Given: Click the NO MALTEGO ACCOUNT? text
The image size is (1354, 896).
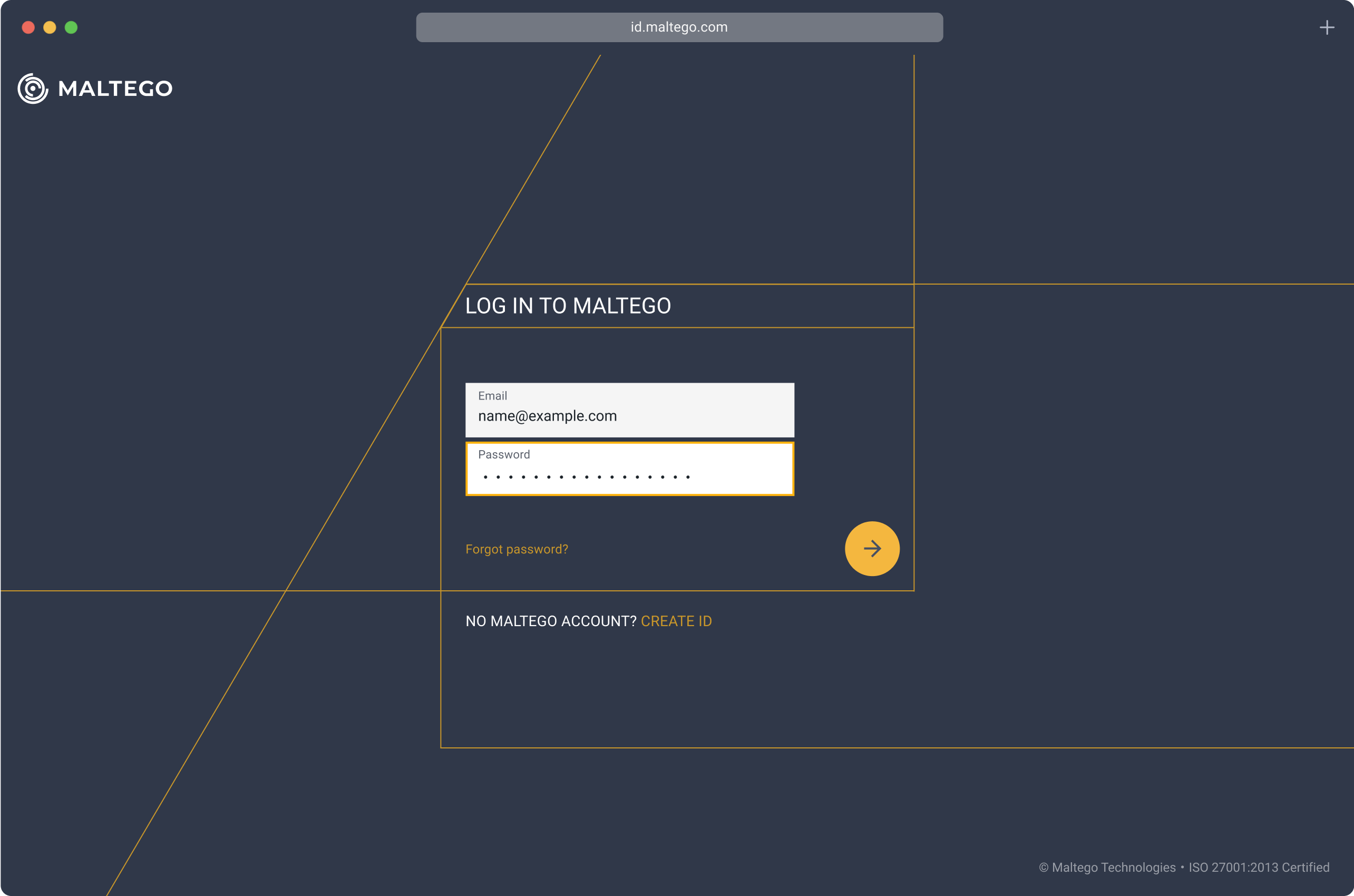Looking at the screenshot, I should coord(551,621).
